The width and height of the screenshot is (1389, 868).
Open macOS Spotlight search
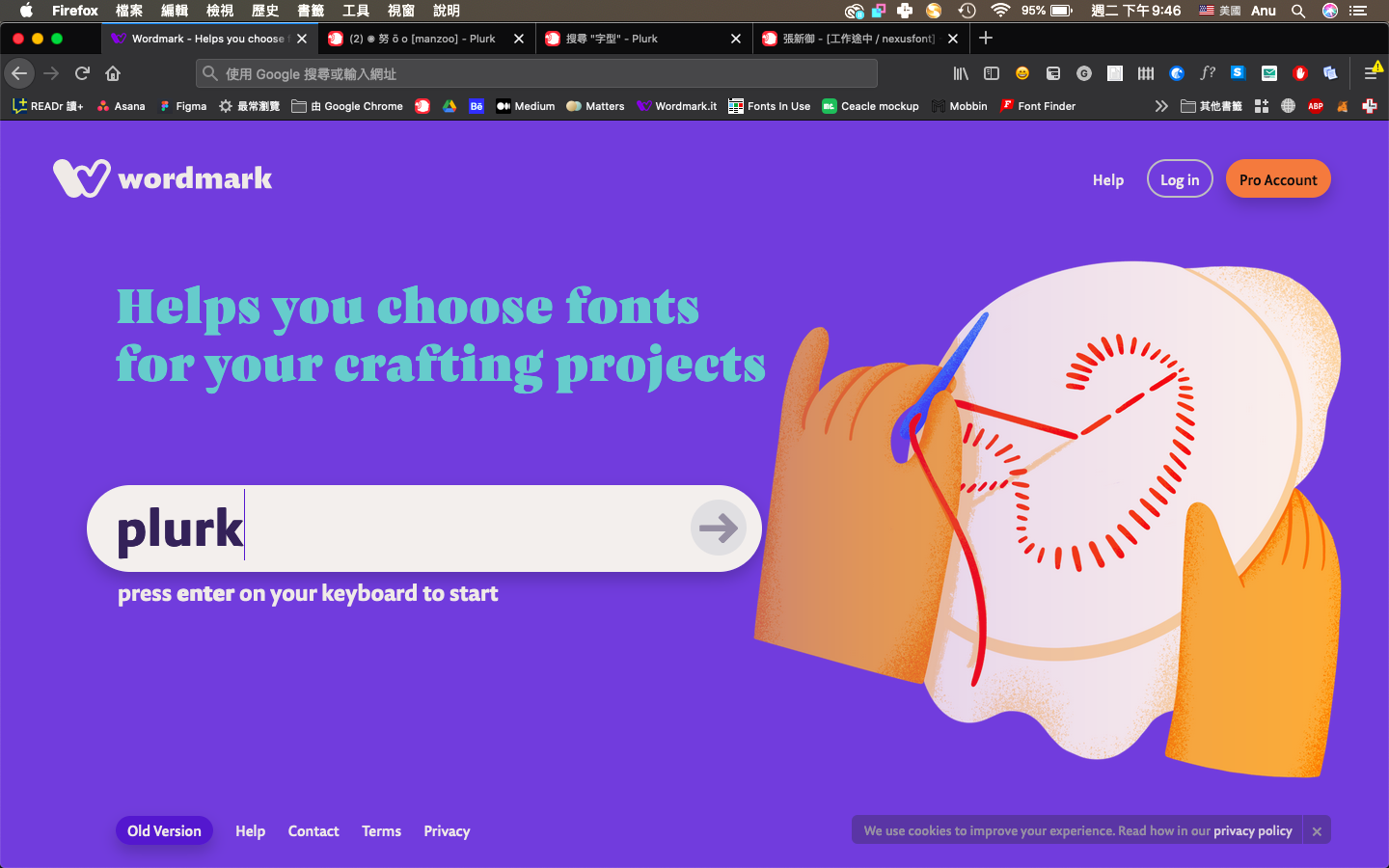click(x=1298, y=11)
